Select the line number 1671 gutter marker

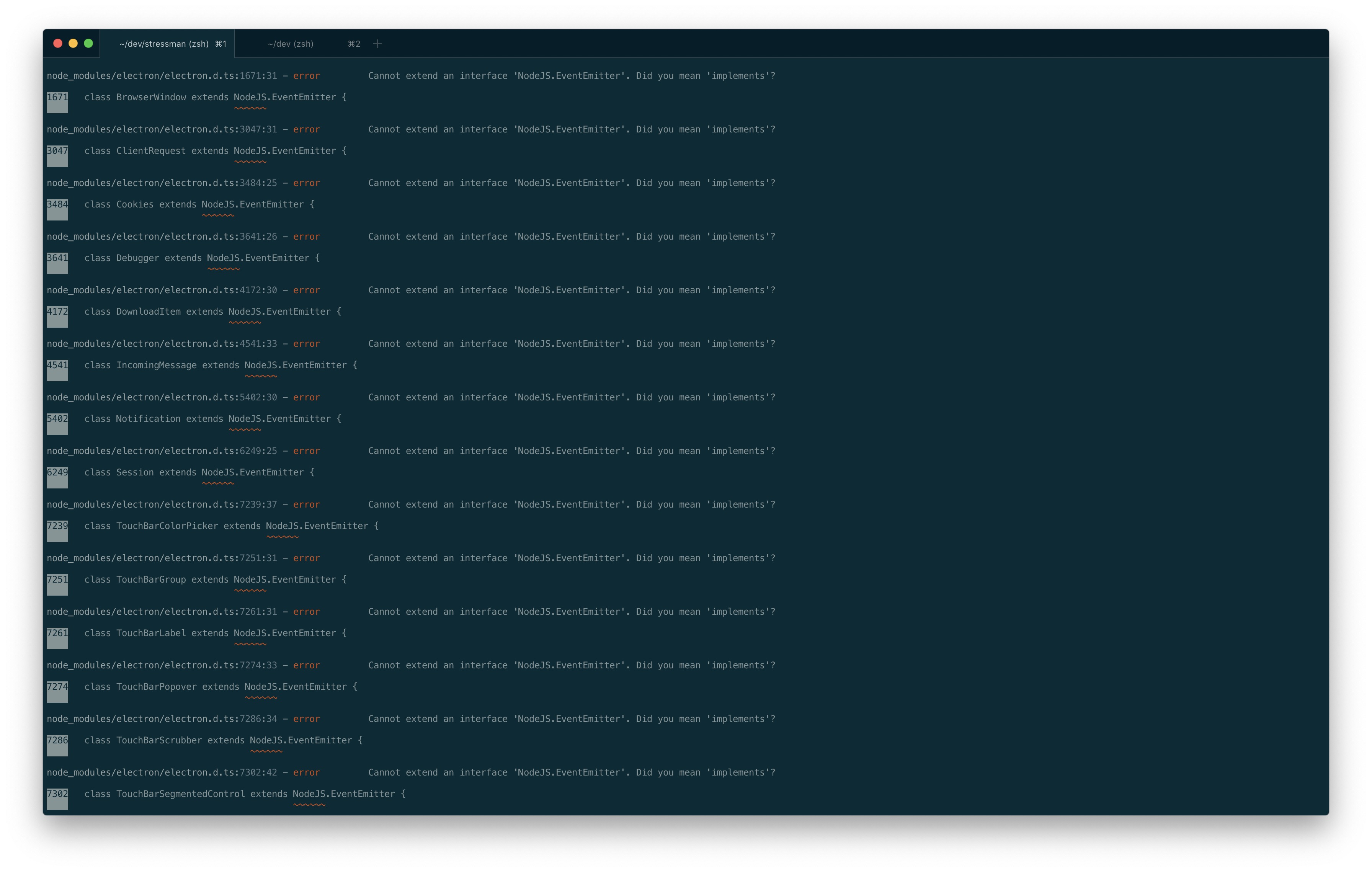(x=57, y=103)
